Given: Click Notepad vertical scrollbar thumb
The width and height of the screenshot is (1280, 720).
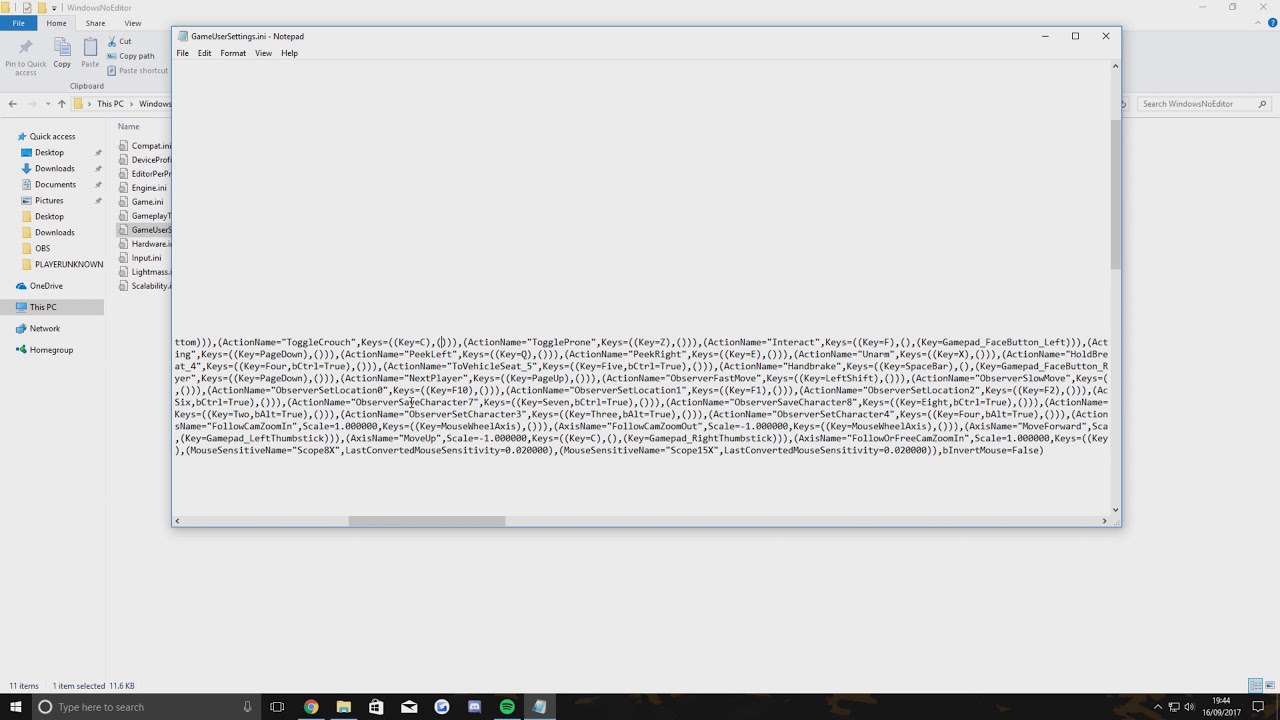Looking at the screenshot, I should pos(1116,195).
